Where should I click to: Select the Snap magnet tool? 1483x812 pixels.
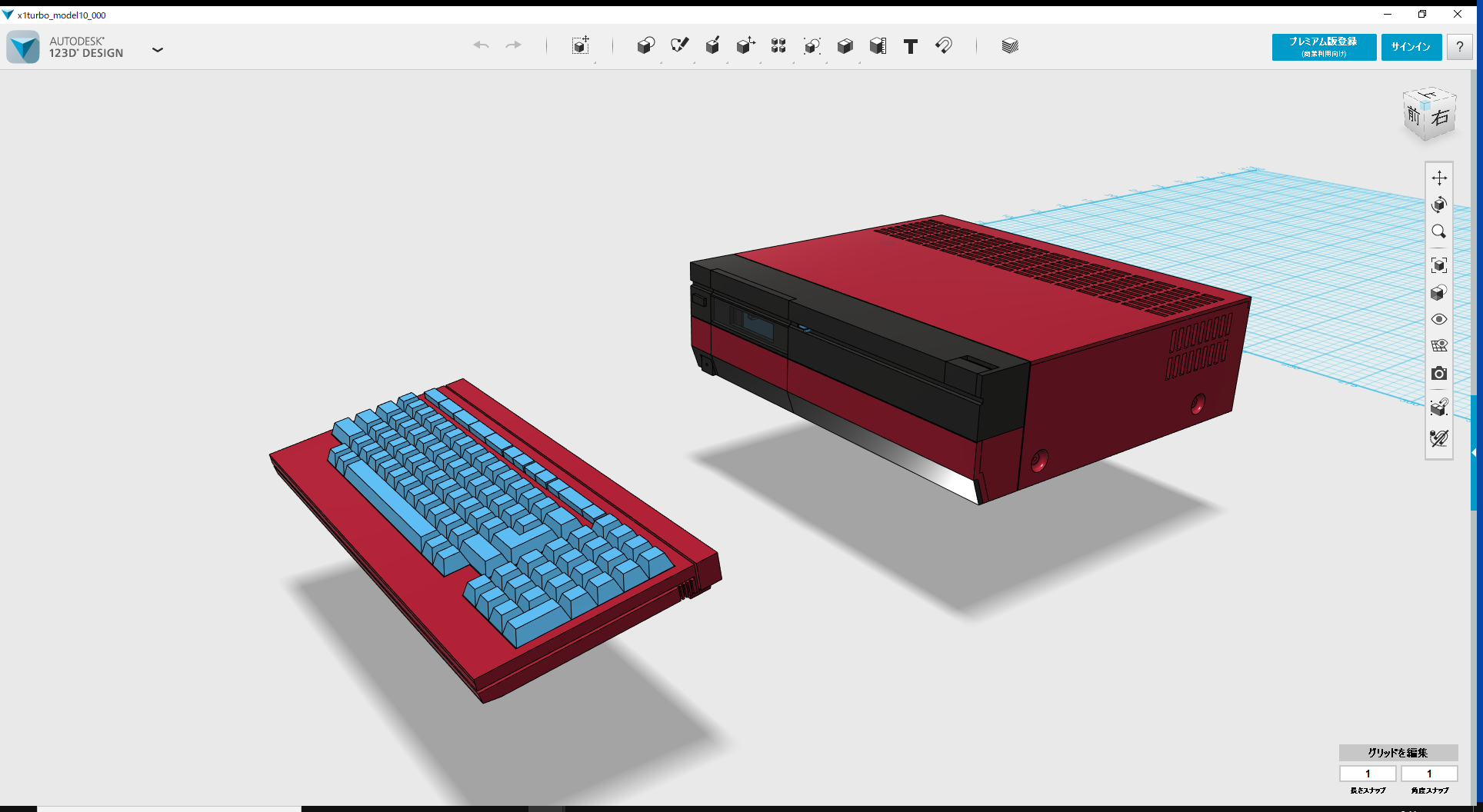pos(944,46)
